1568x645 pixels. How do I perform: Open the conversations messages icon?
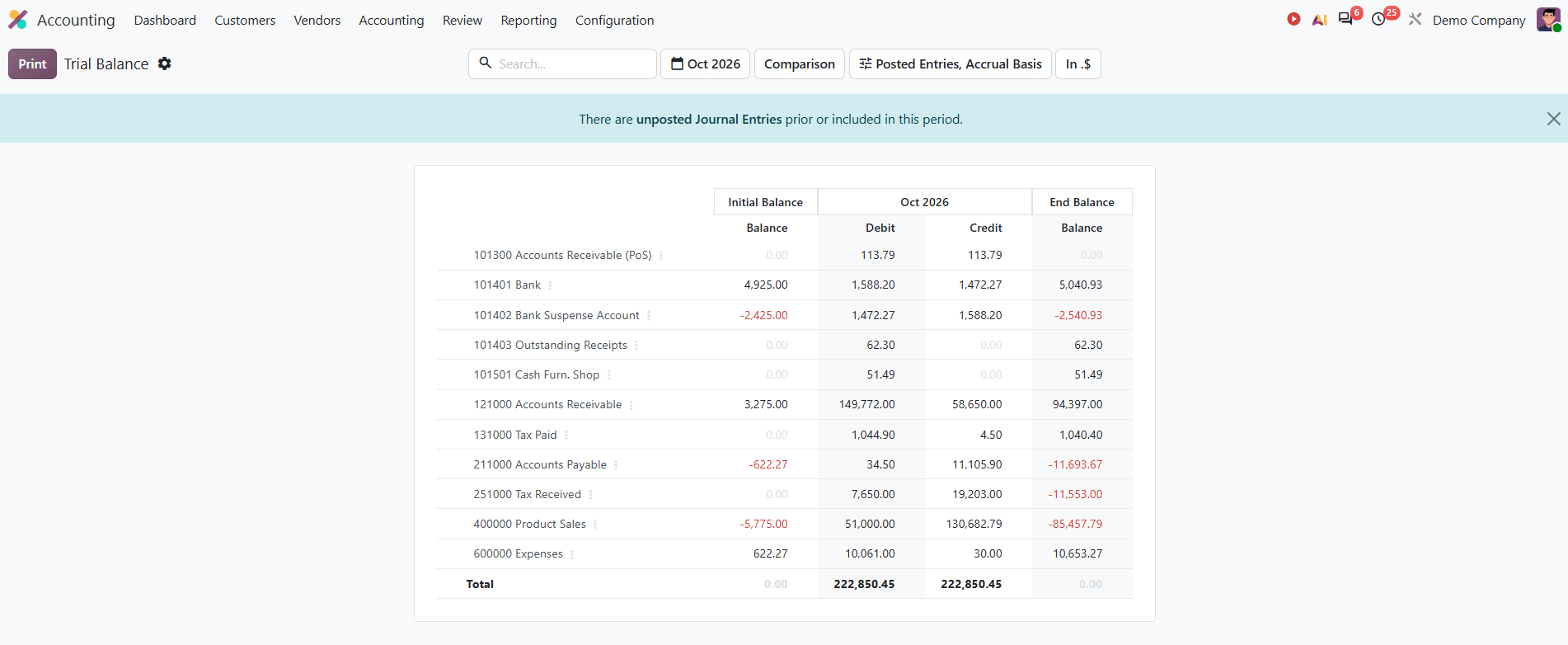[x=1346, y=19]
